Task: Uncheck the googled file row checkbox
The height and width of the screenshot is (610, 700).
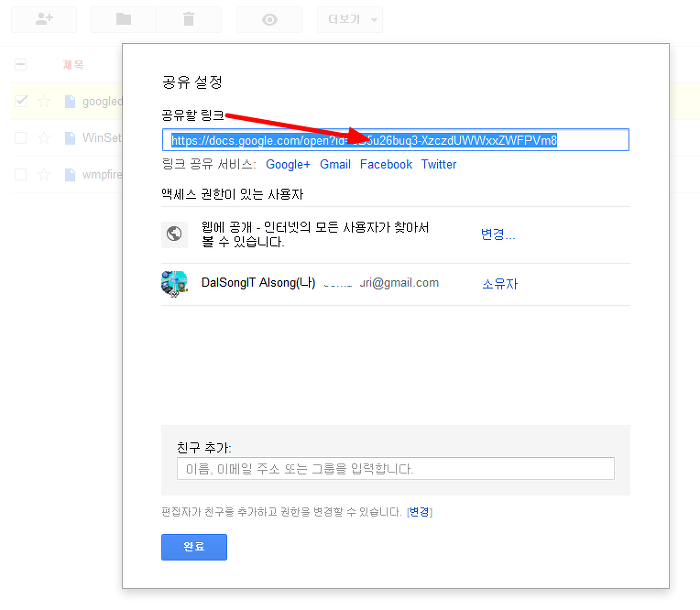Action: tap(21, 101)
